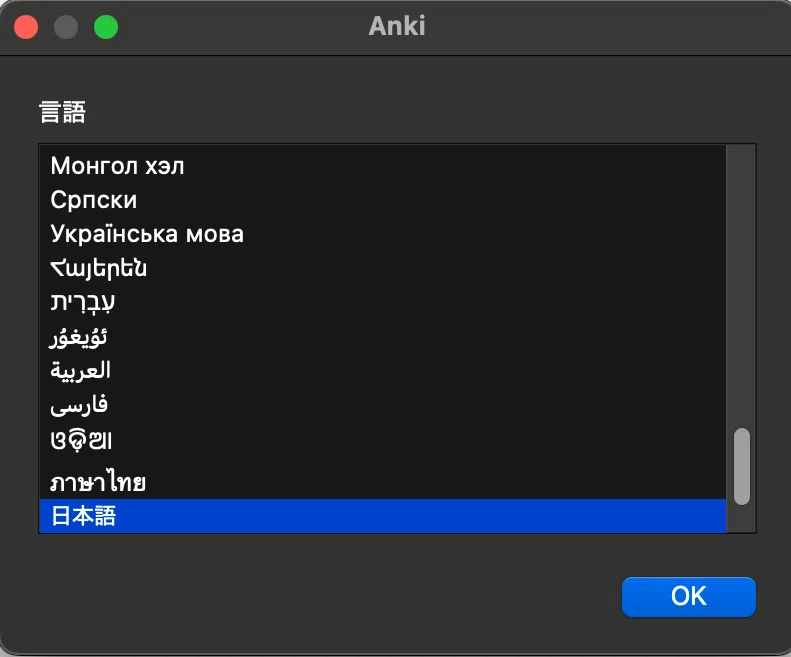This screenshot has height=657, width=791.
Task: Choose Thai ภาษาไทย language
Action: (382, 481)
